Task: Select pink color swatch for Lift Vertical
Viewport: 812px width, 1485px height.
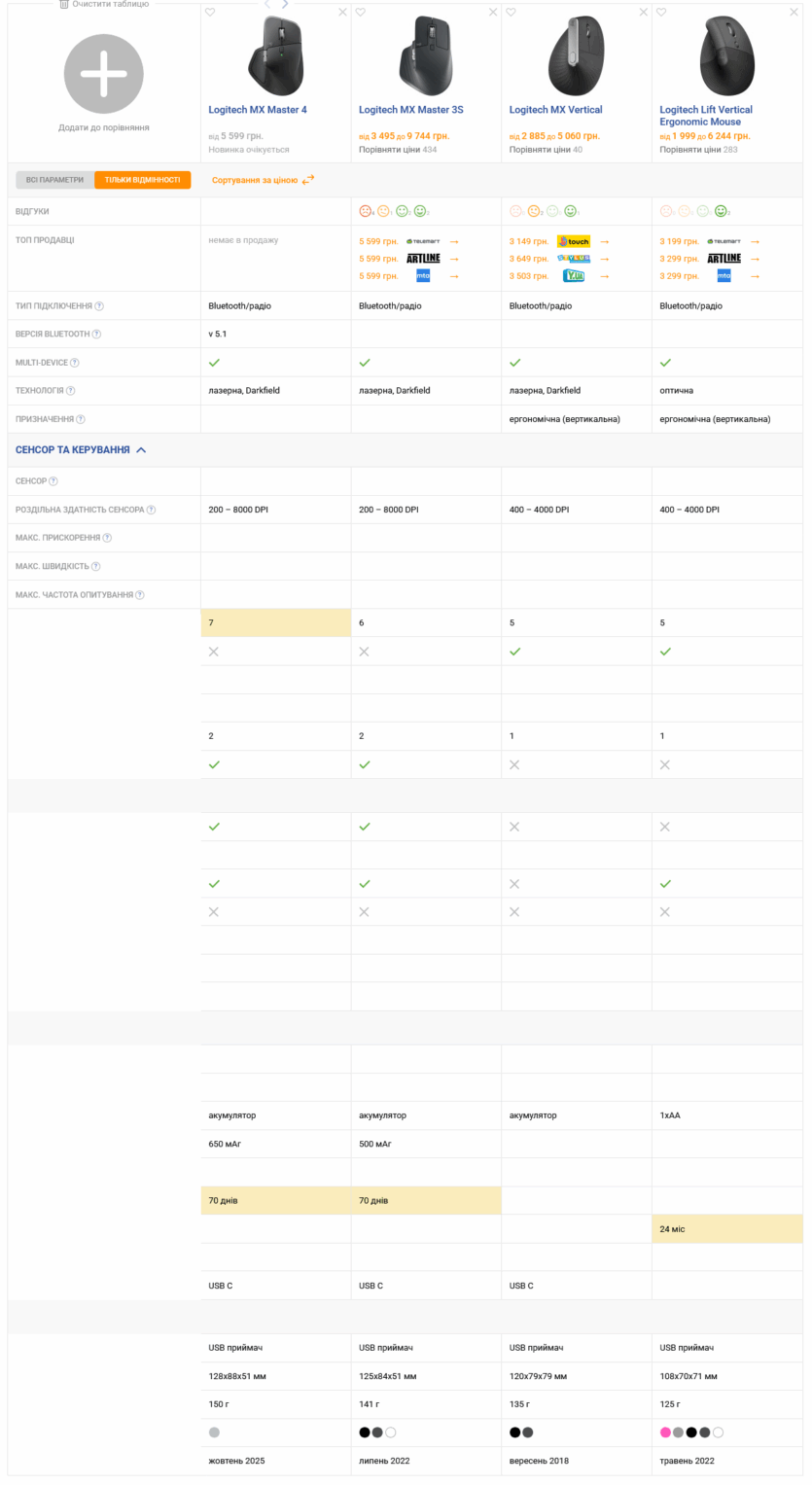Action: (665, 1432)
